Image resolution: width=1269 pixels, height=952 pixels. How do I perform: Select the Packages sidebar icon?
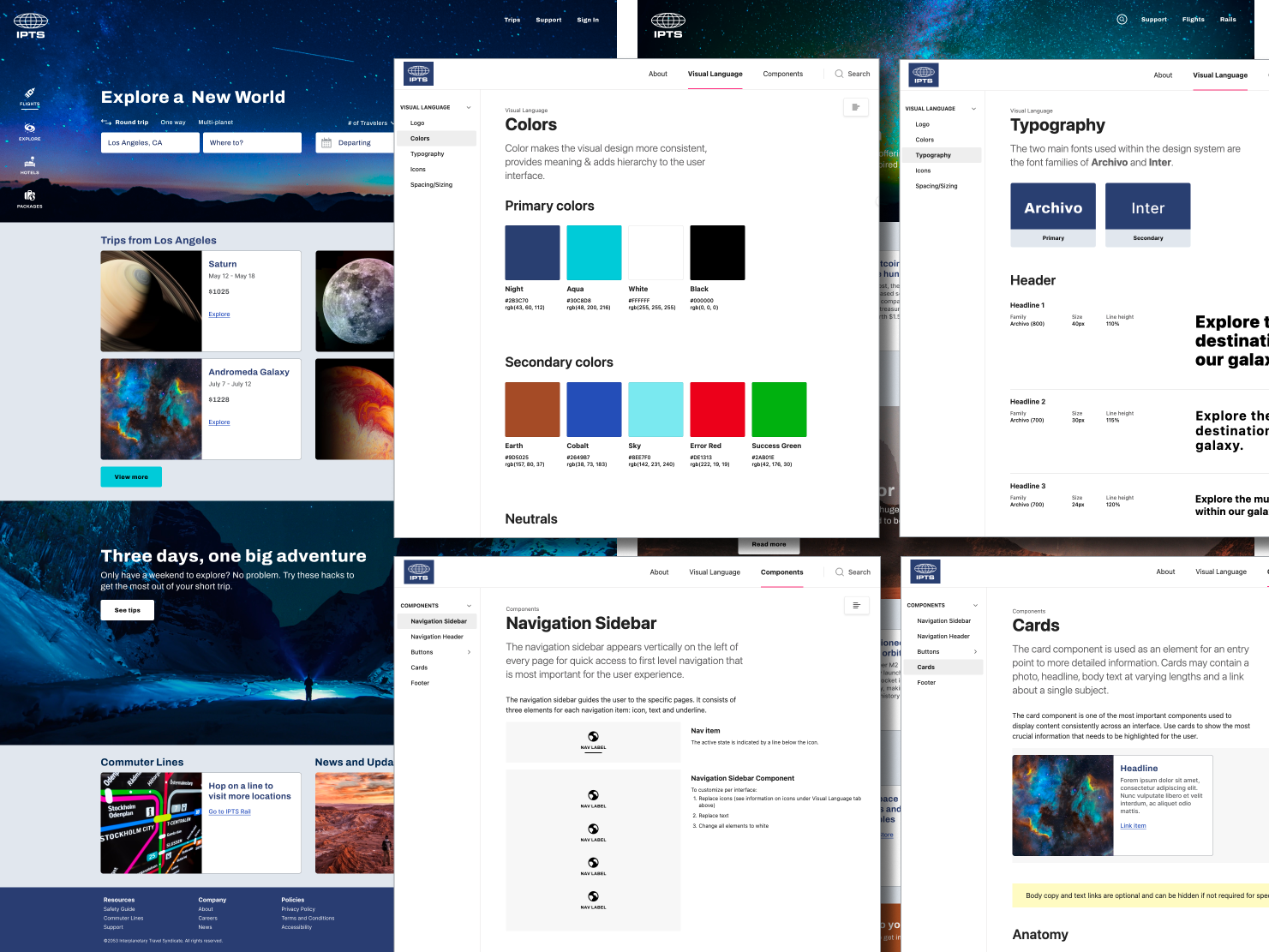[29, 199]
